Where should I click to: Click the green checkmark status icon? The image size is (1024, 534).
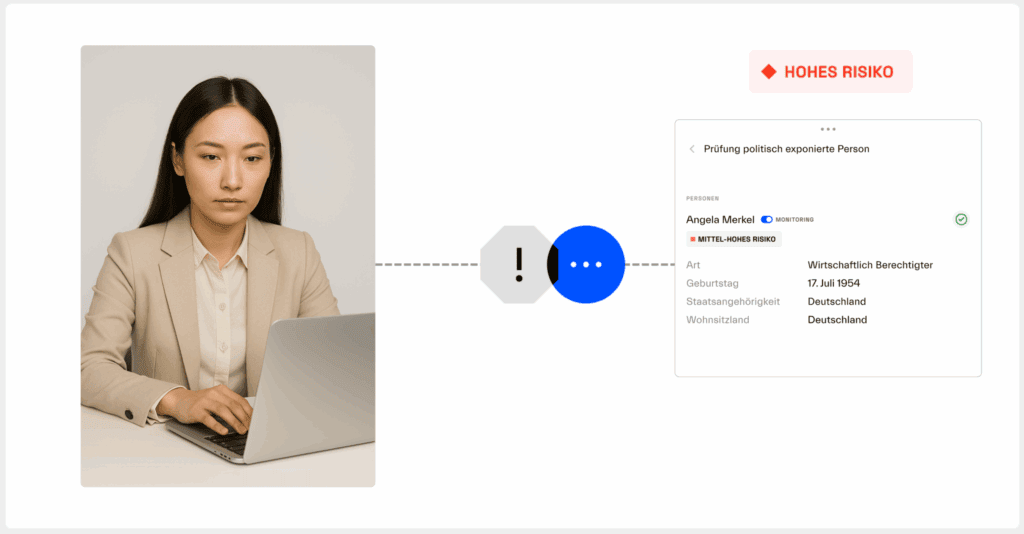(961, 219)
